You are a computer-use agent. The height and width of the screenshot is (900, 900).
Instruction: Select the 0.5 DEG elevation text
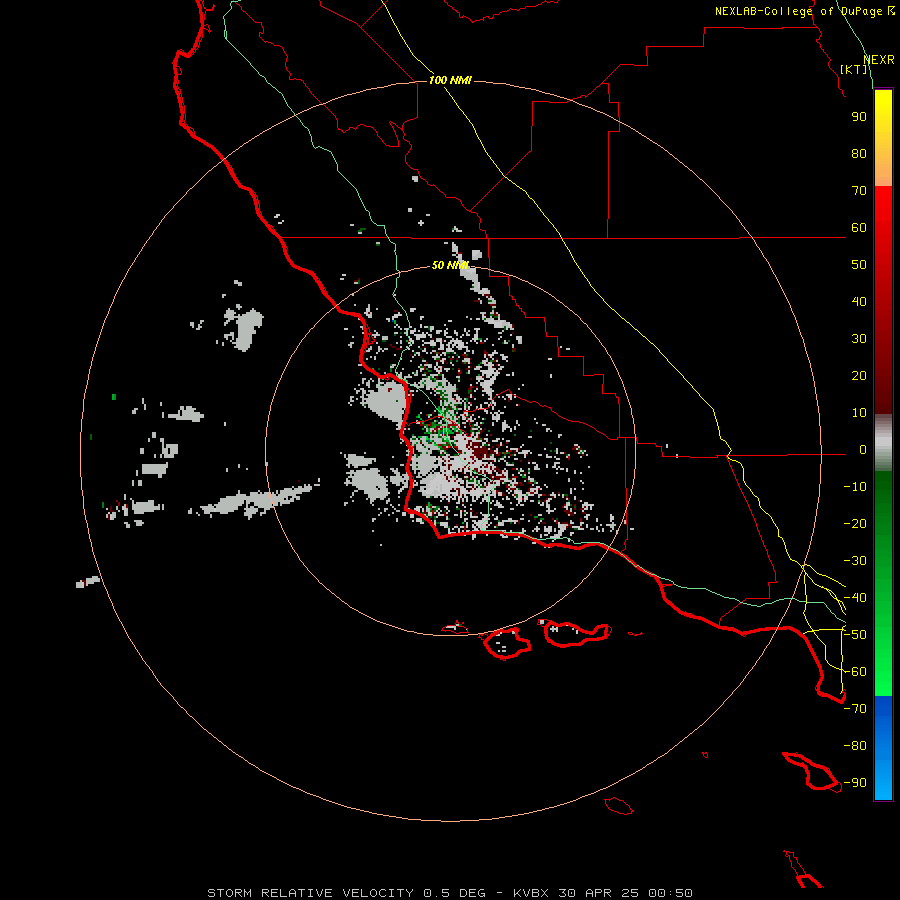point(454,893)
